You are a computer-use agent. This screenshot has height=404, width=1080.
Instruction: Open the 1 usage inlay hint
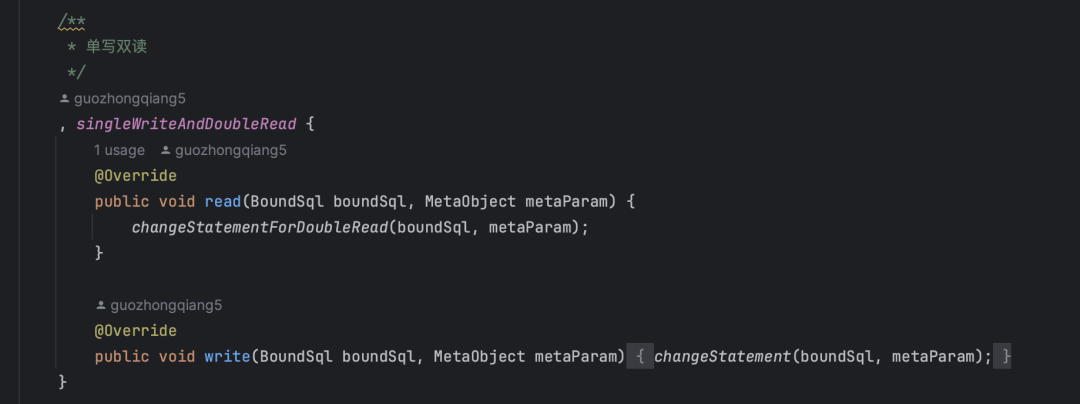pos(119,150)
